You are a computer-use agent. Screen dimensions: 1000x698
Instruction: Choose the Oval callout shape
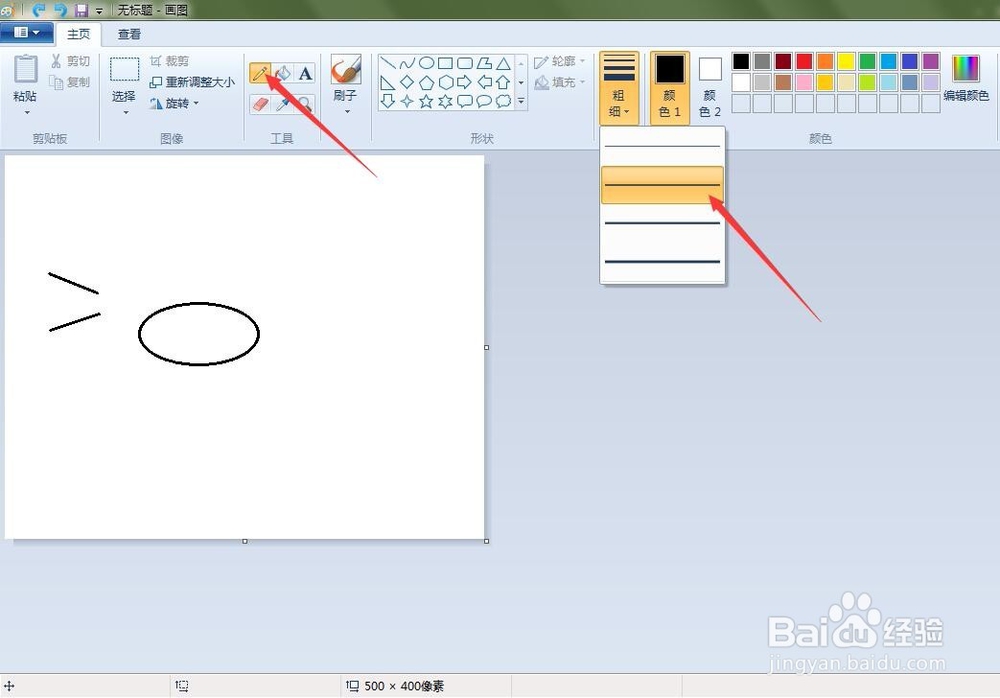(x=484, y=101)
